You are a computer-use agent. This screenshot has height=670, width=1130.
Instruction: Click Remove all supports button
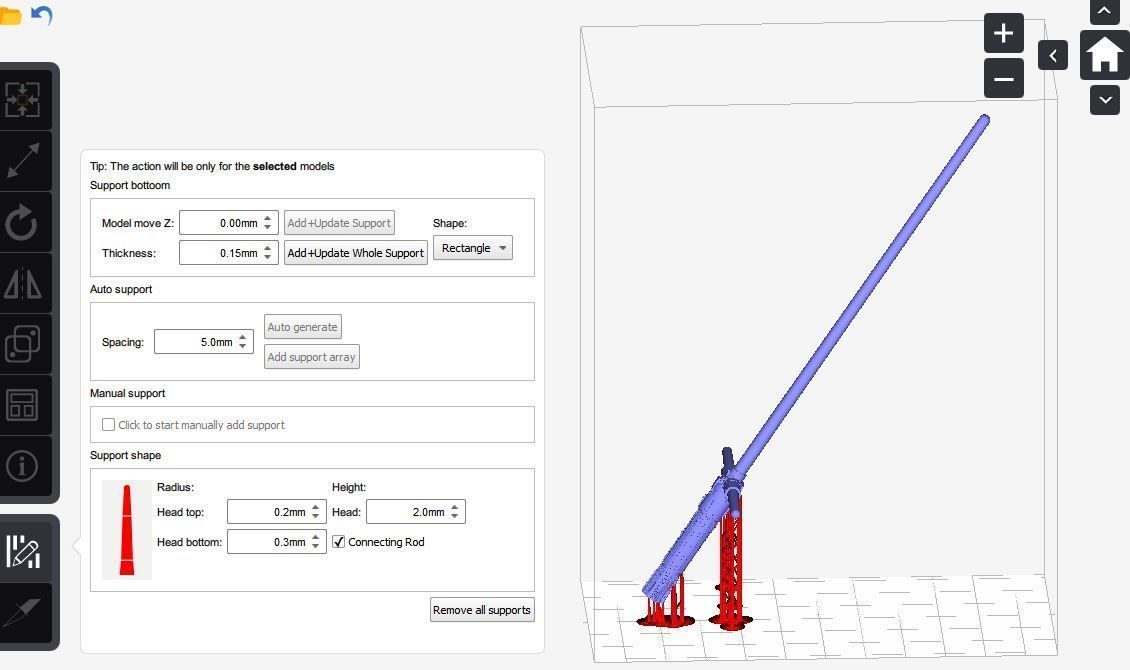[482, 610]
